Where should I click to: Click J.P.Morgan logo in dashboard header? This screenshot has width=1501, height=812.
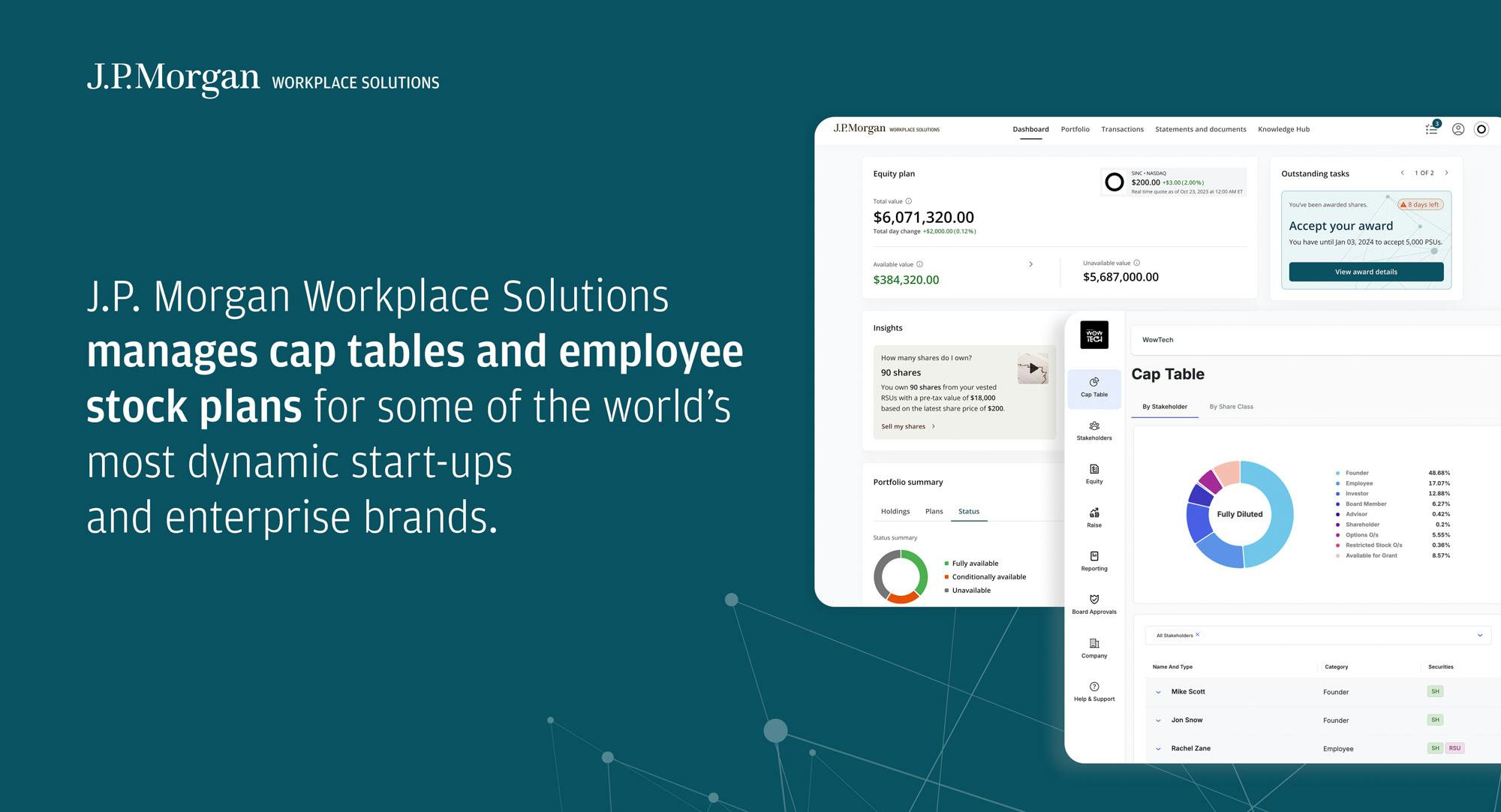point(886,128)
